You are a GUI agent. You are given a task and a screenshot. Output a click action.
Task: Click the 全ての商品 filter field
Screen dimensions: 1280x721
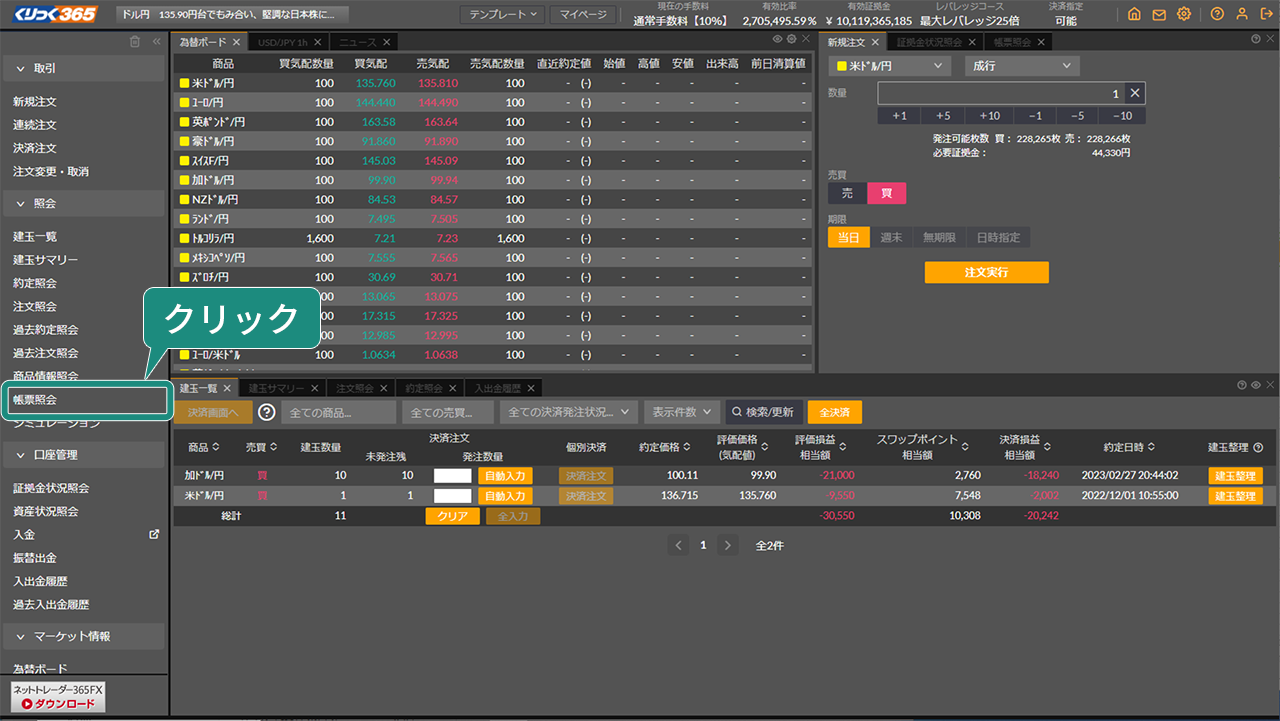coord(339,412)
